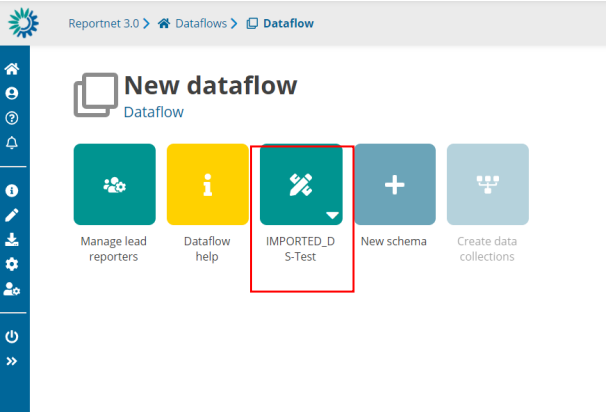Open the home icon in left sidebar
This screenshot has width=608, height=412.
pos(12,69)
